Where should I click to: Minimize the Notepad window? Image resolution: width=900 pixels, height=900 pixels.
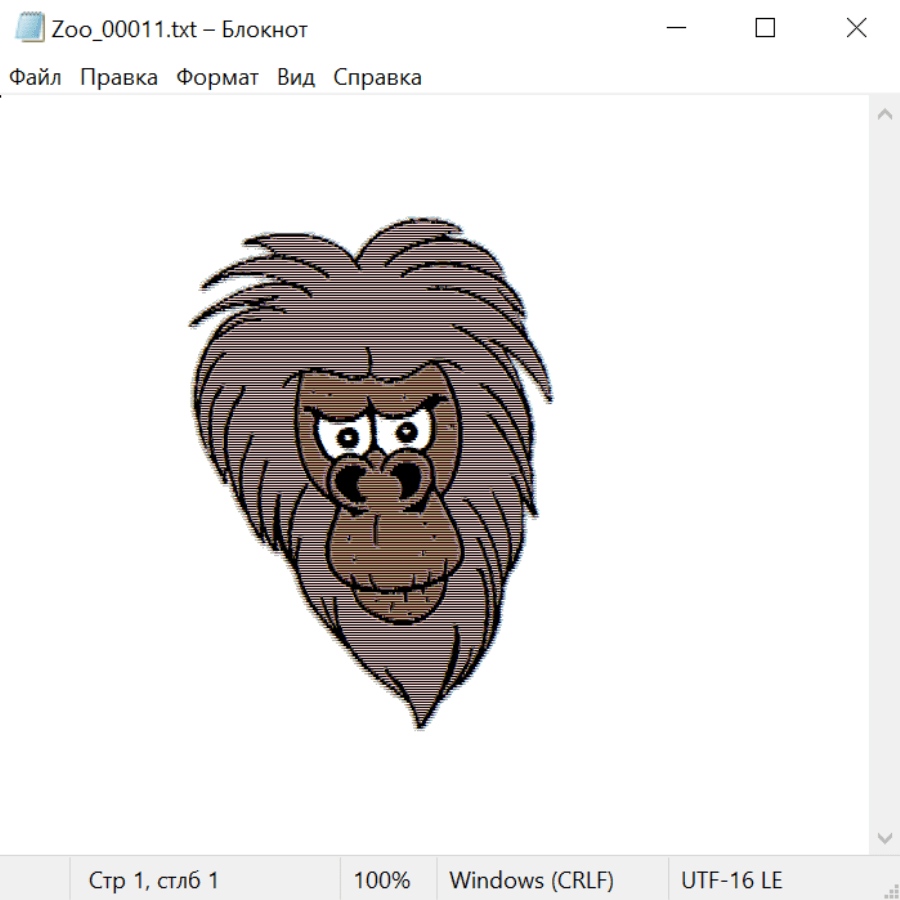pyautogui.click(x=674, y=28)
